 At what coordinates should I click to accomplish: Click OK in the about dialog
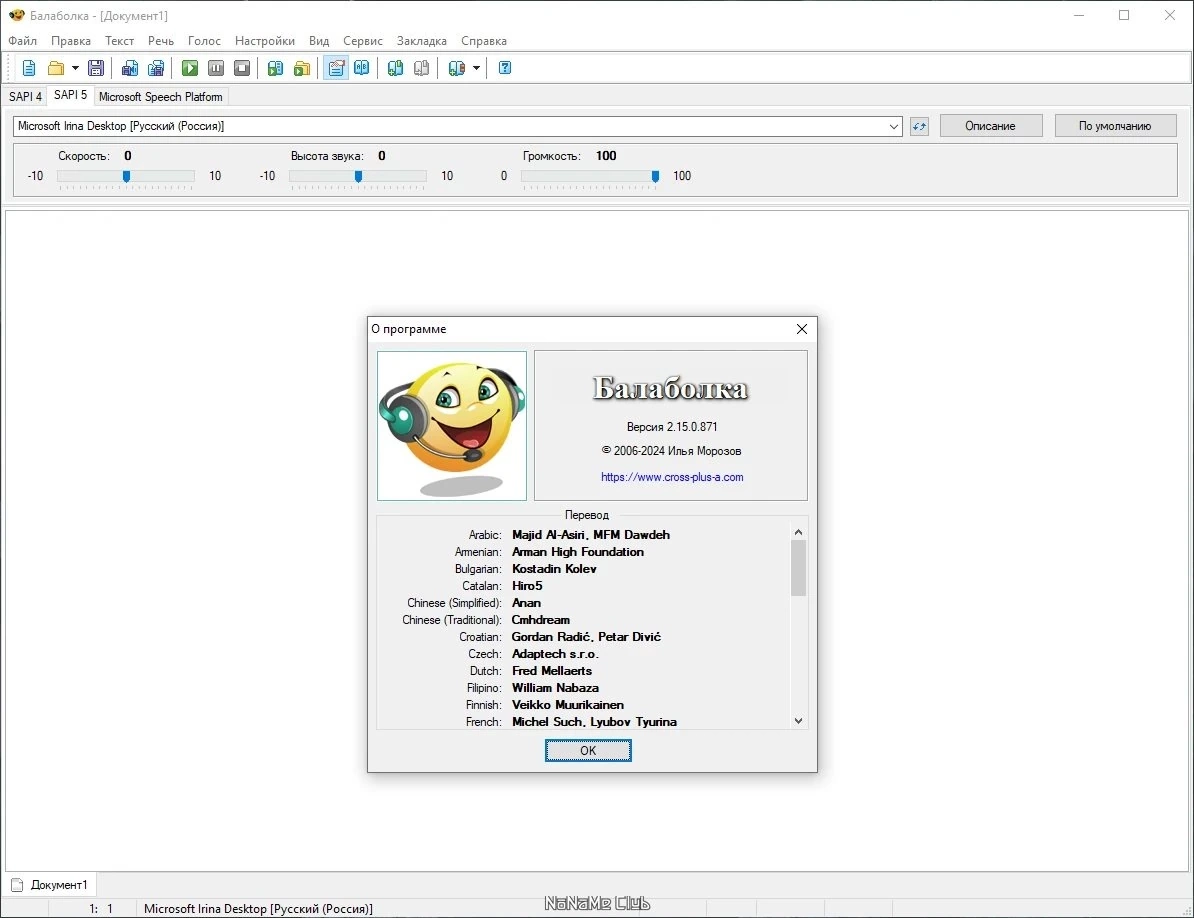588,751
